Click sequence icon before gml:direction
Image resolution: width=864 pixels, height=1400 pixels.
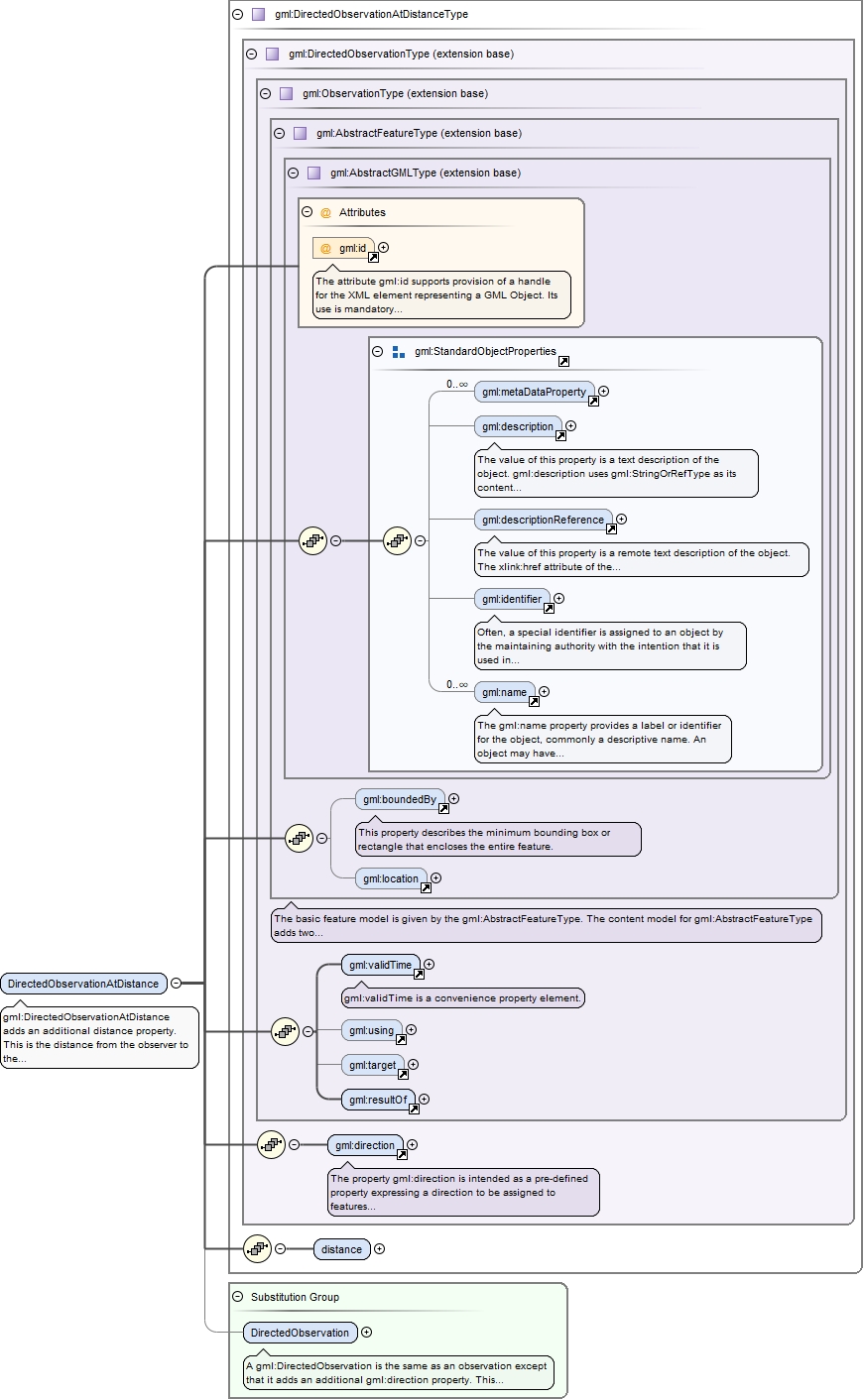click(x=271, y=1144)
